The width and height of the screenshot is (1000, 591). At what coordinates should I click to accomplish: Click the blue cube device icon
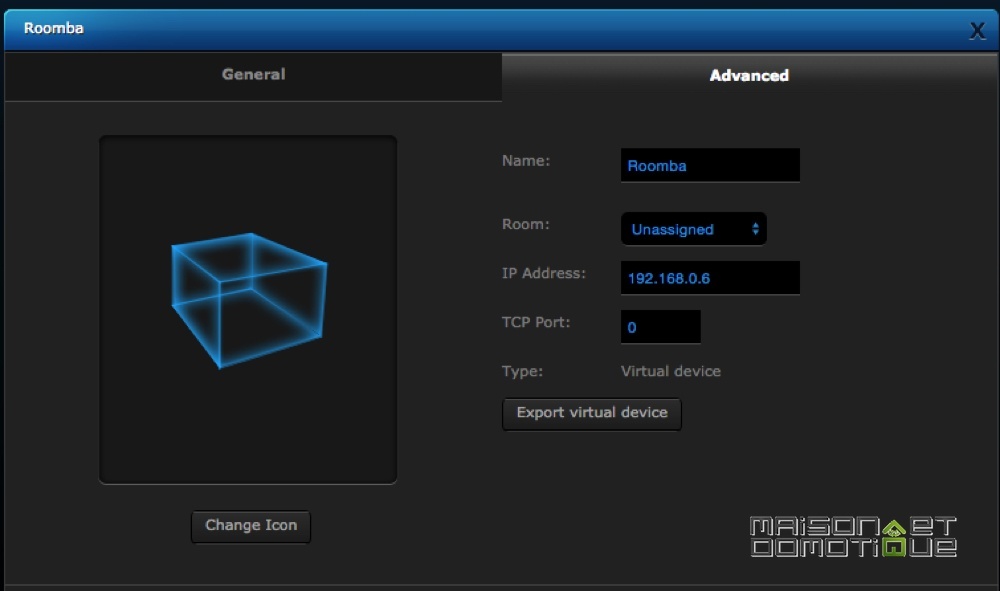tap(249, 300)
